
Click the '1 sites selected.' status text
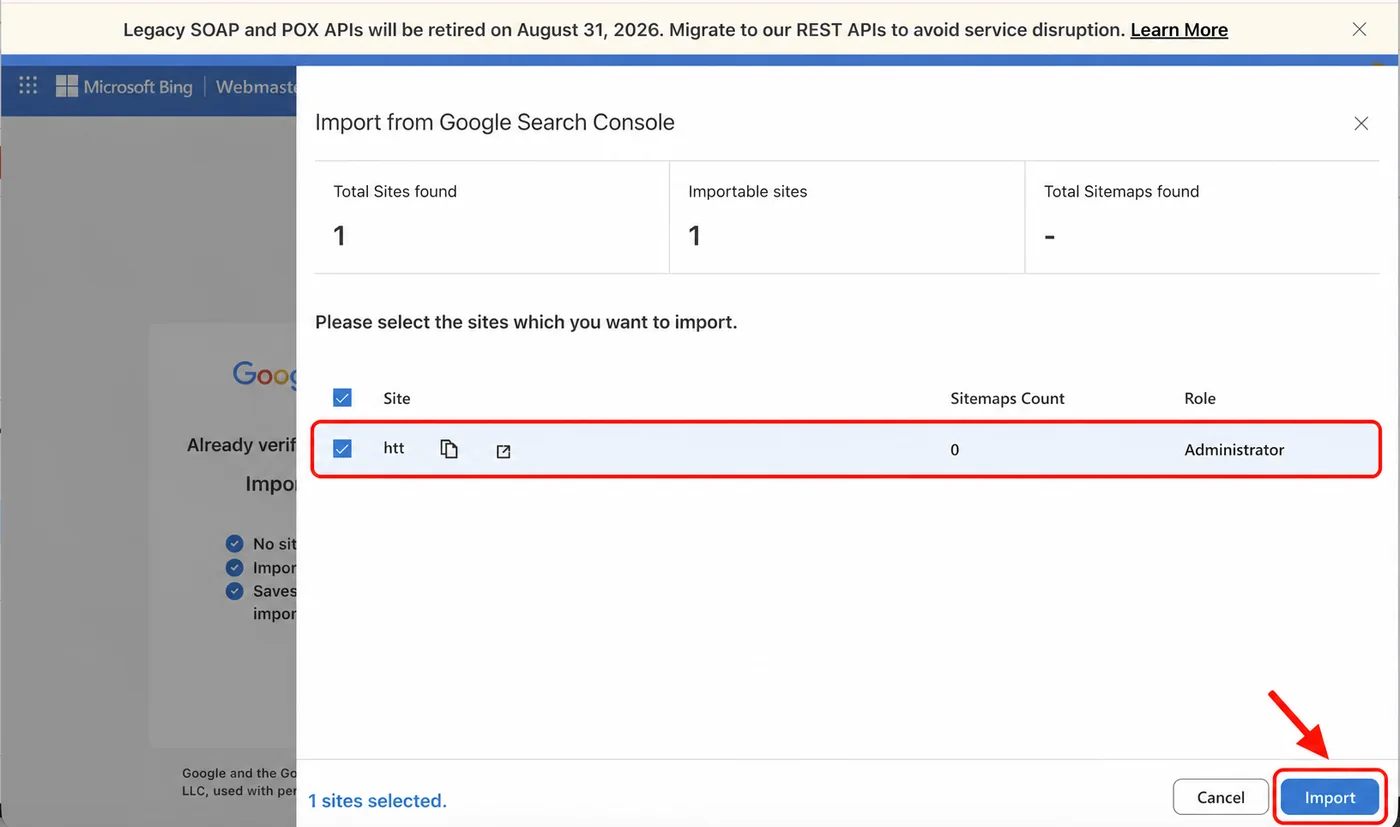pyautogui.click(x=377, y=801)
